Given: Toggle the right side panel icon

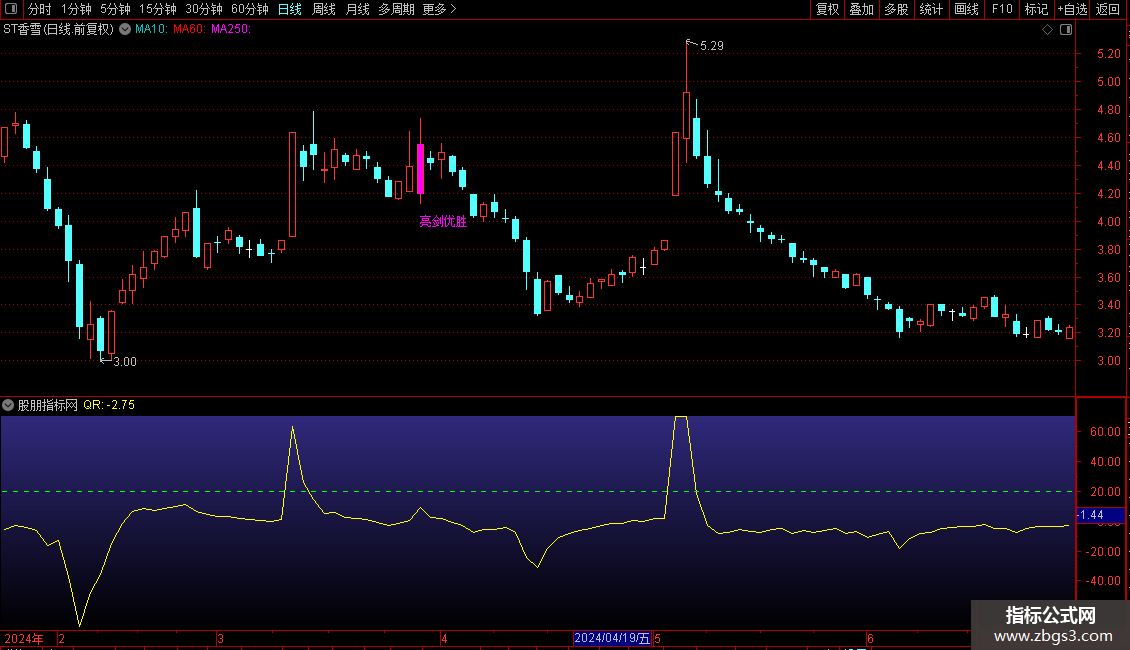Looking at the screenshot, I should coord(1066,30).
